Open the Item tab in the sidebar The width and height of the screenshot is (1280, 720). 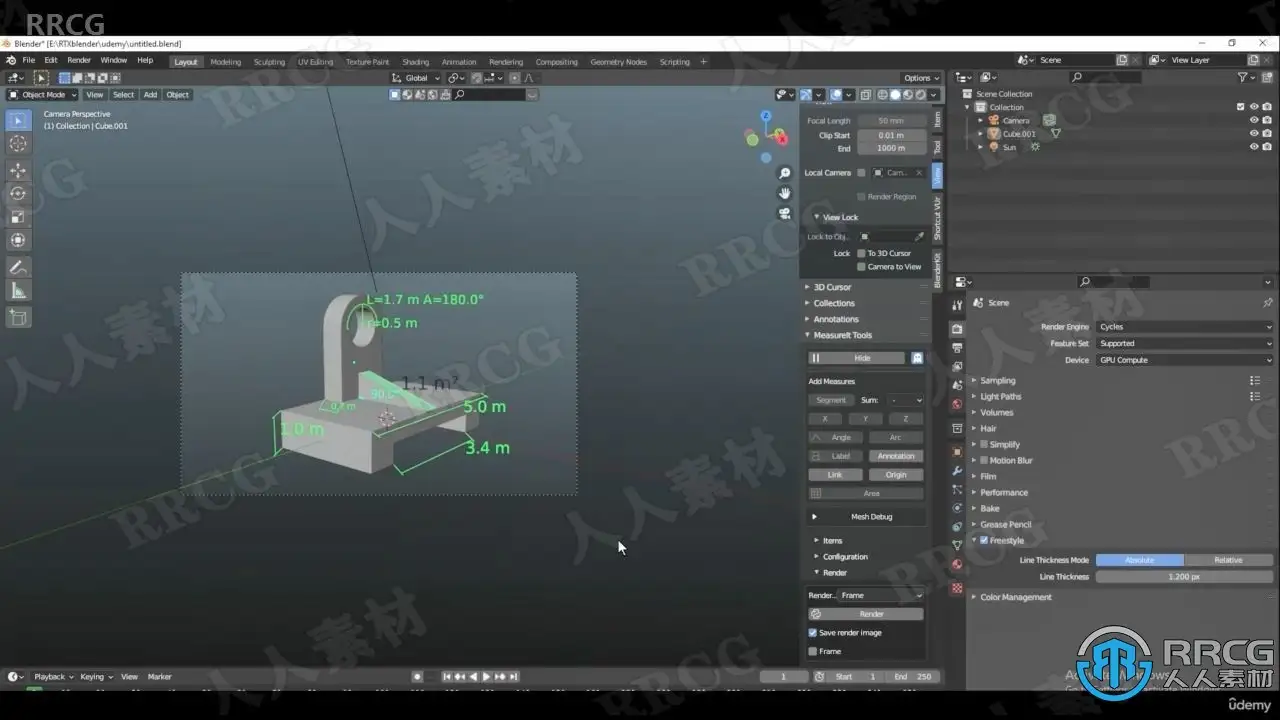pos(937,119)
